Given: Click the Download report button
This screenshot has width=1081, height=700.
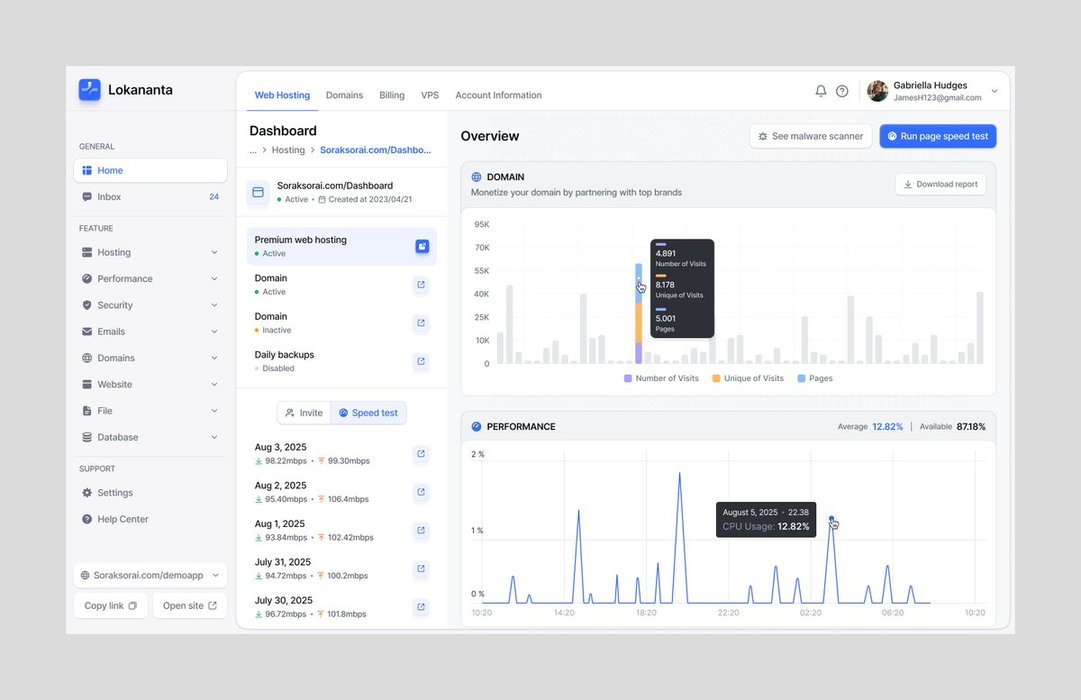Looking at the screenshot, I should [x=940, y=184].
